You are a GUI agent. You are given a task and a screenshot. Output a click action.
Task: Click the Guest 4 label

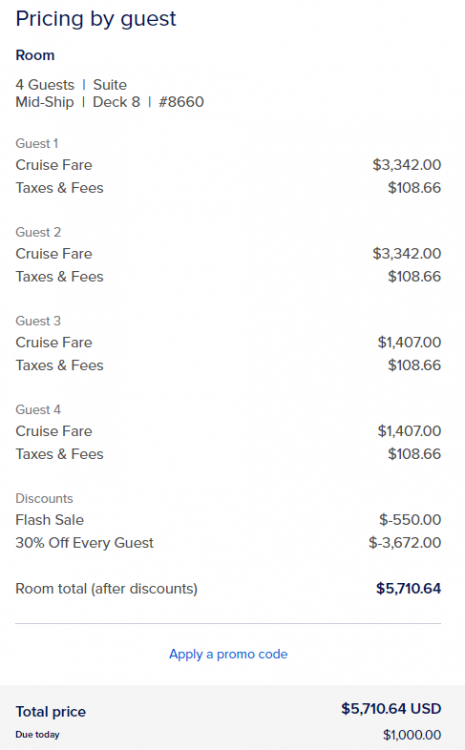point(38,409)
